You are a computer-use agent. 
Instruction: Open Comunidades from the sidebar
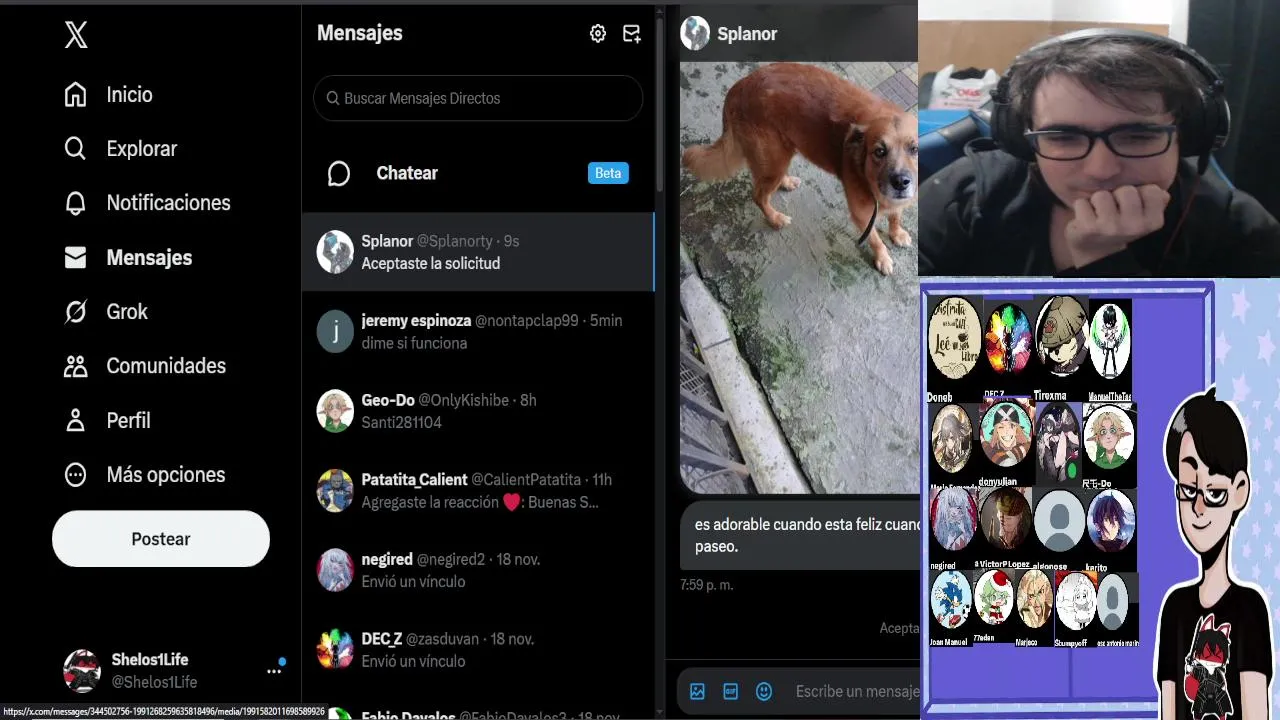click(x=144, y=366)
